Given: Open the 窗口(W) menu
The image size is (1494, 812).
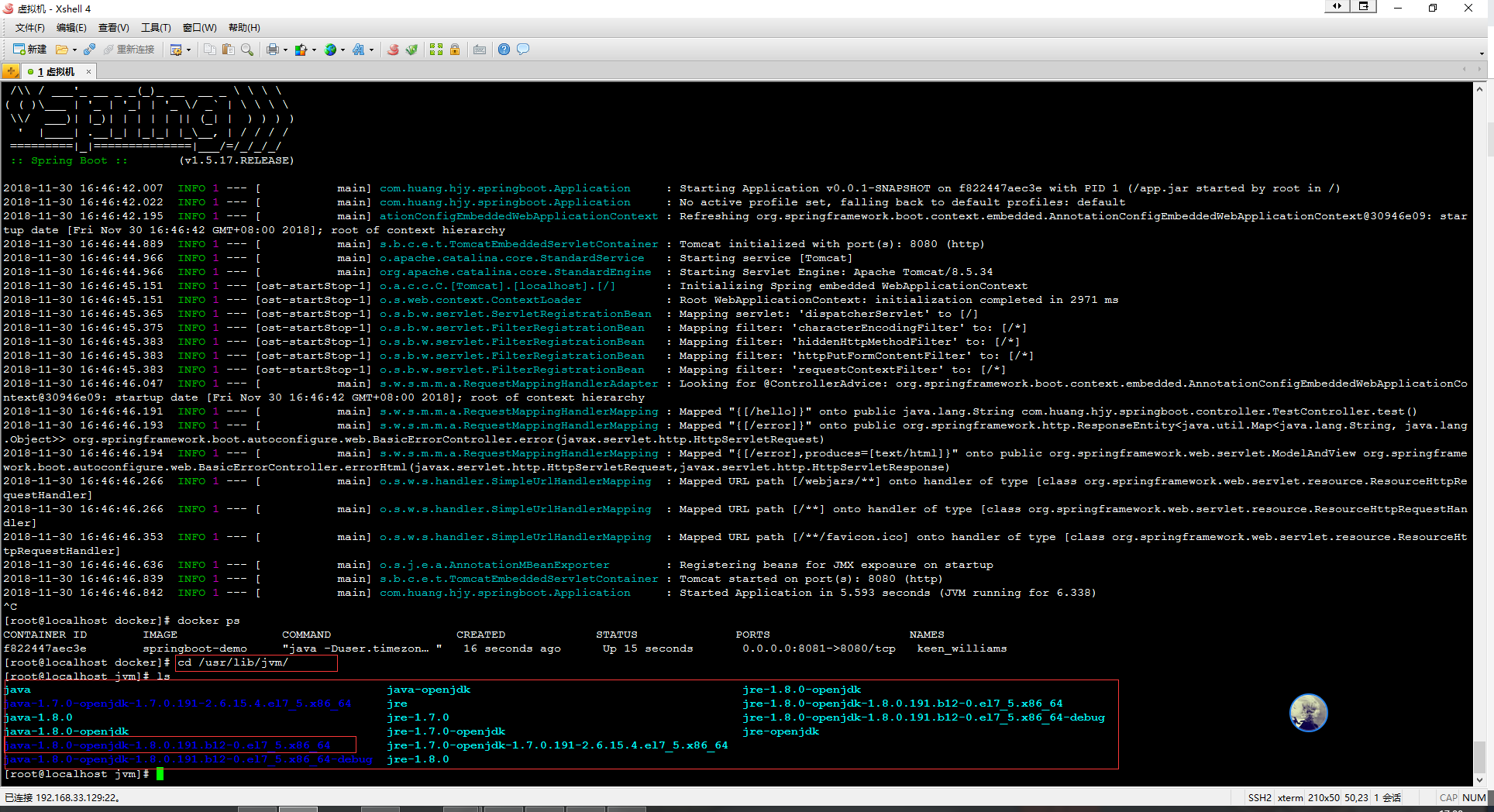Looking at the screenshot, I should (199, 28).
